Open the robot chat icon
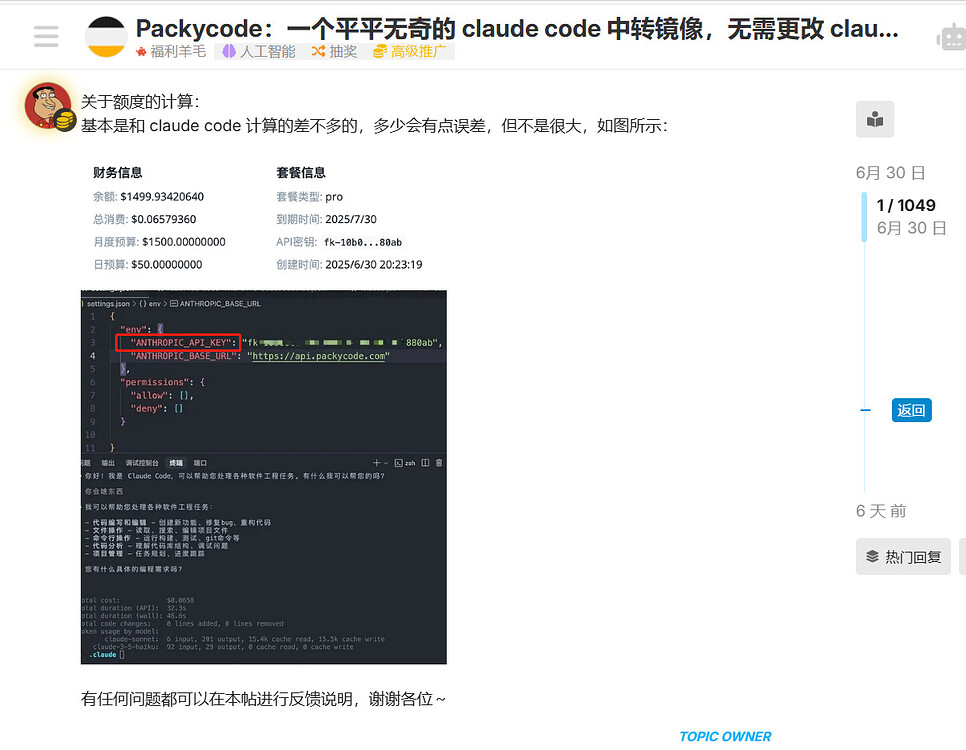Screen dimensions: 966x750 click(x=952, y=38)
